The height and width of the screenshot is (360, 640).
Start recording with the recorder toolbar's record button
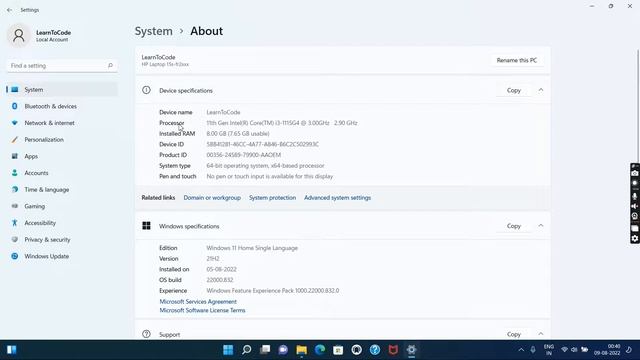tap(635, 184)
